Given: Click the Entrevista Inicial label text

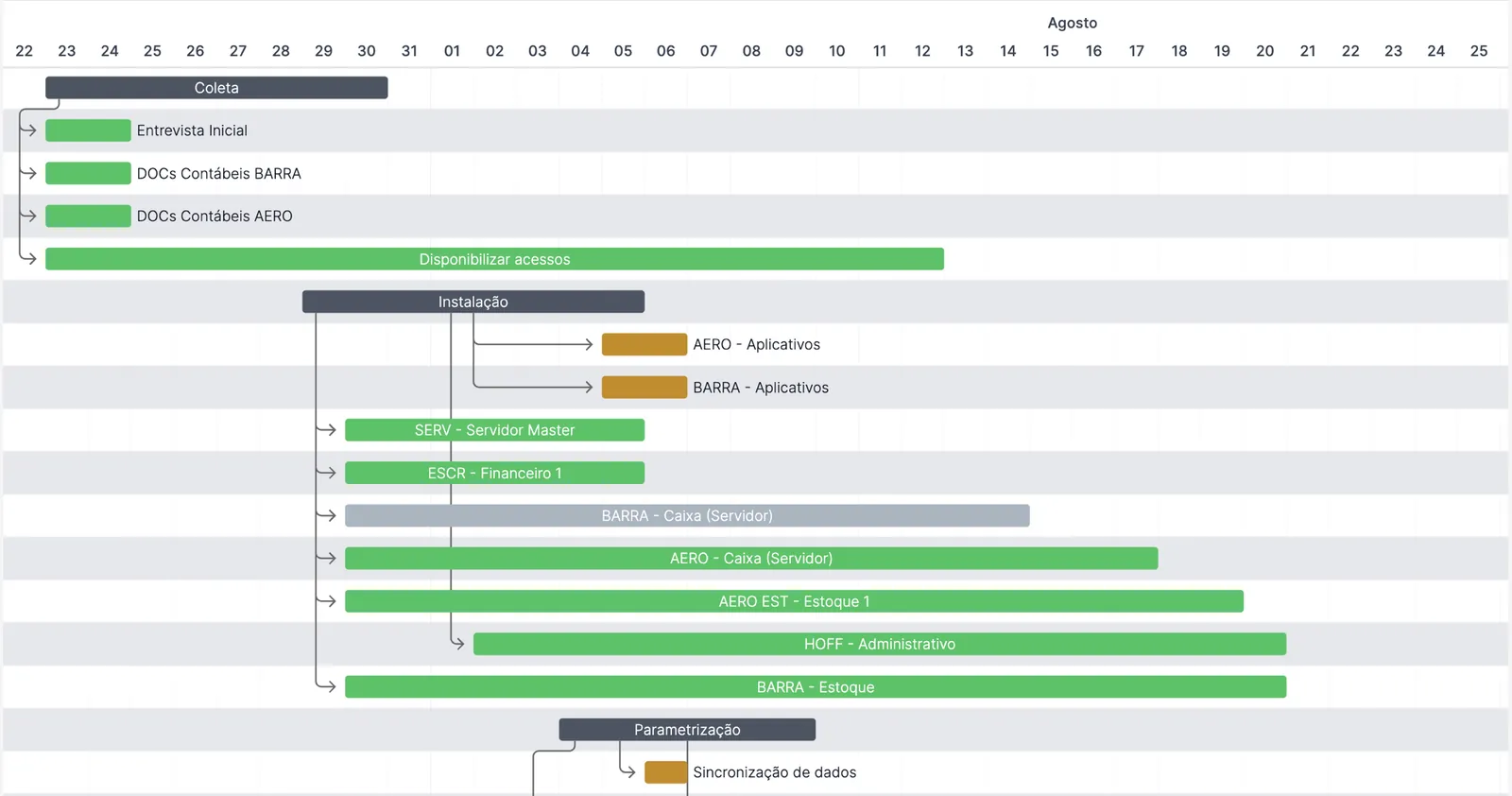Looking at the screenshot, I should (192, 130).
